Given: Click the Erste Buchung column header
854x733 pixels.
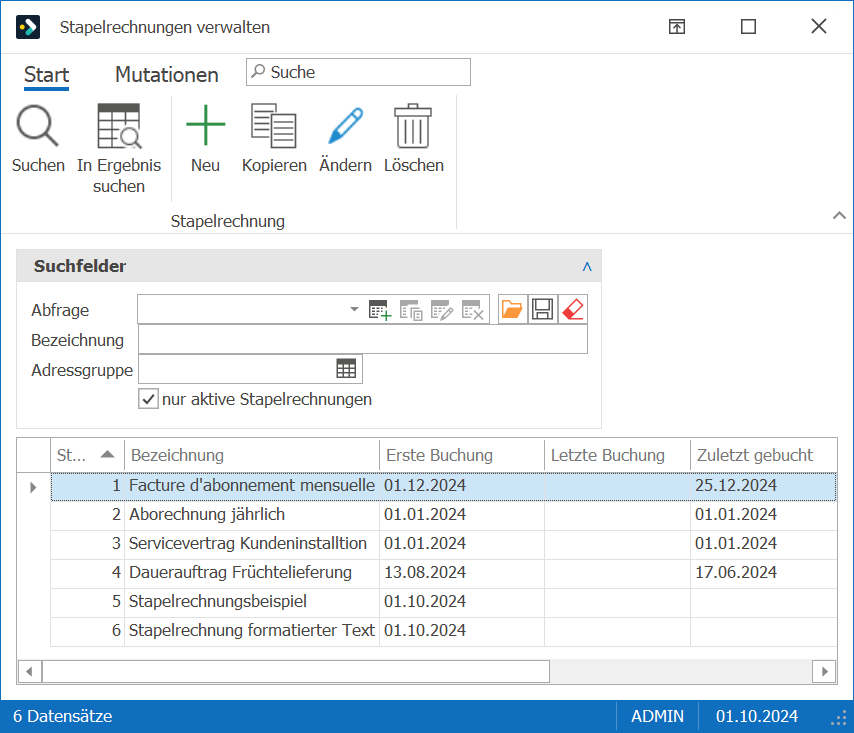Looking at the screenshot, I should [462, 455].
